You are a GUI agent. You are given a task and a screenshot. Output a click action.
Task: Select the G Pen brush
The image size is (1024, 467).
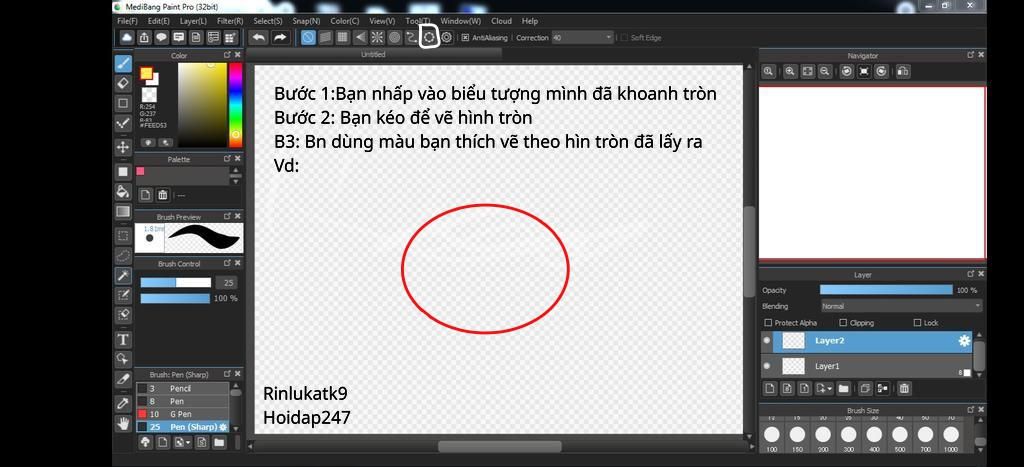(x=182, y=414)
